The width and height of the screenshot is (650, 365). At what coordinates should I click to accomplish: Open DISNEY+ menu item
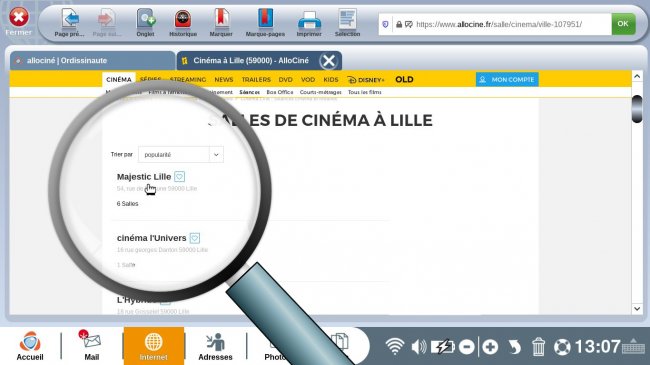pos(366,80)
